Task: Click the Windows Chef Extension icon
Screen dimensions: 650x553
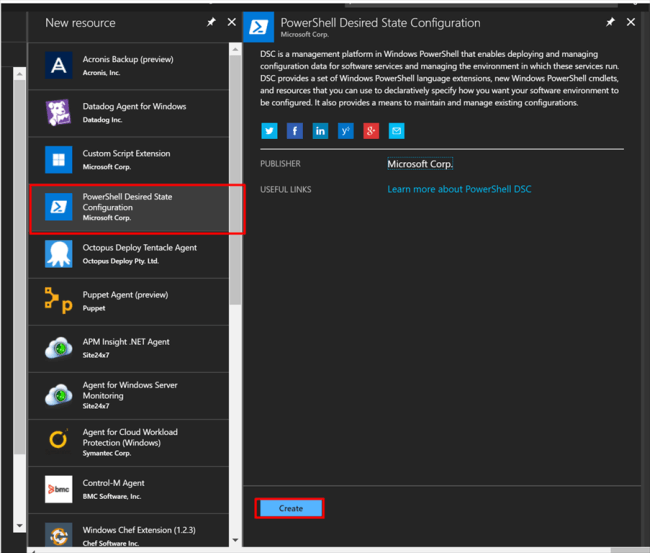Action: click(58, 536)
